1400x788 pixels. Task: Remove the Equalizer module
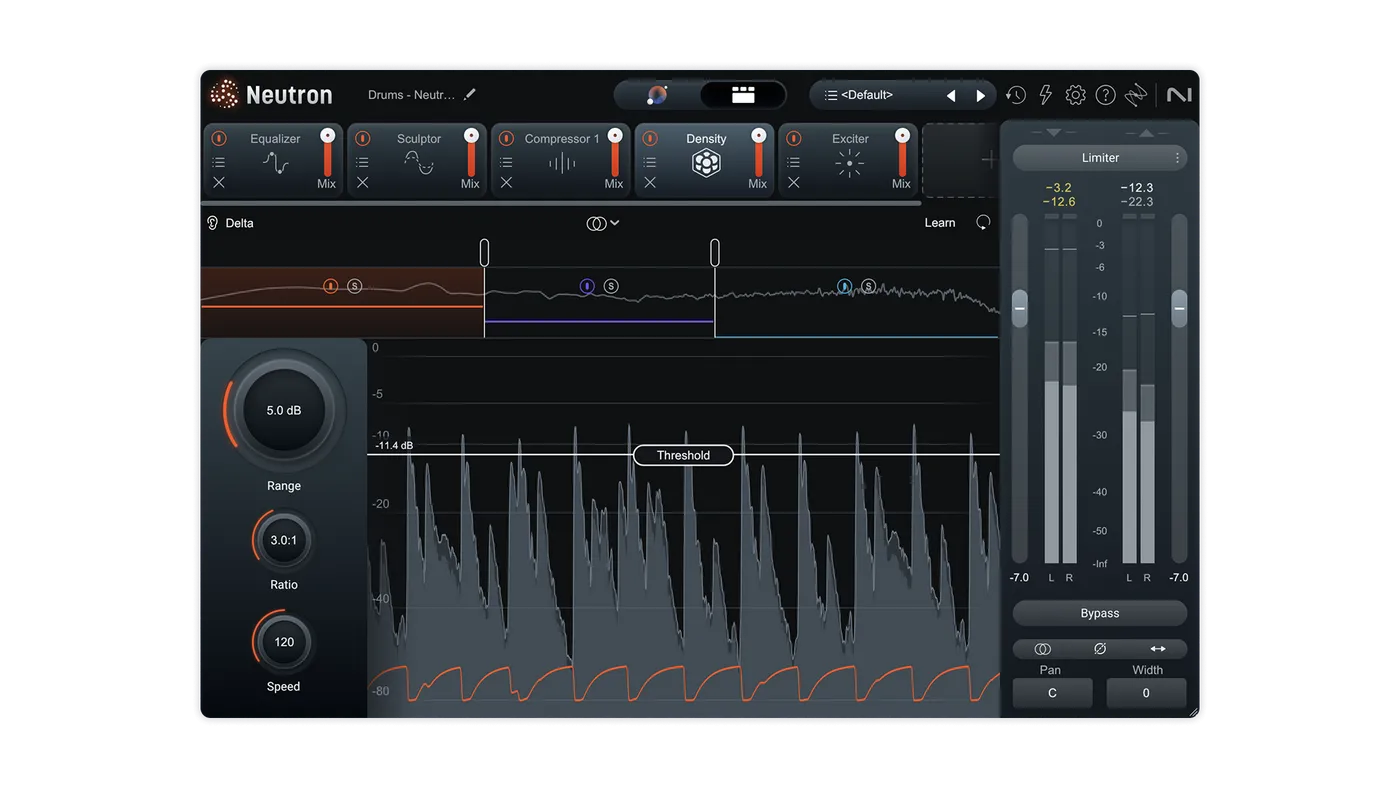pos(219,183)
